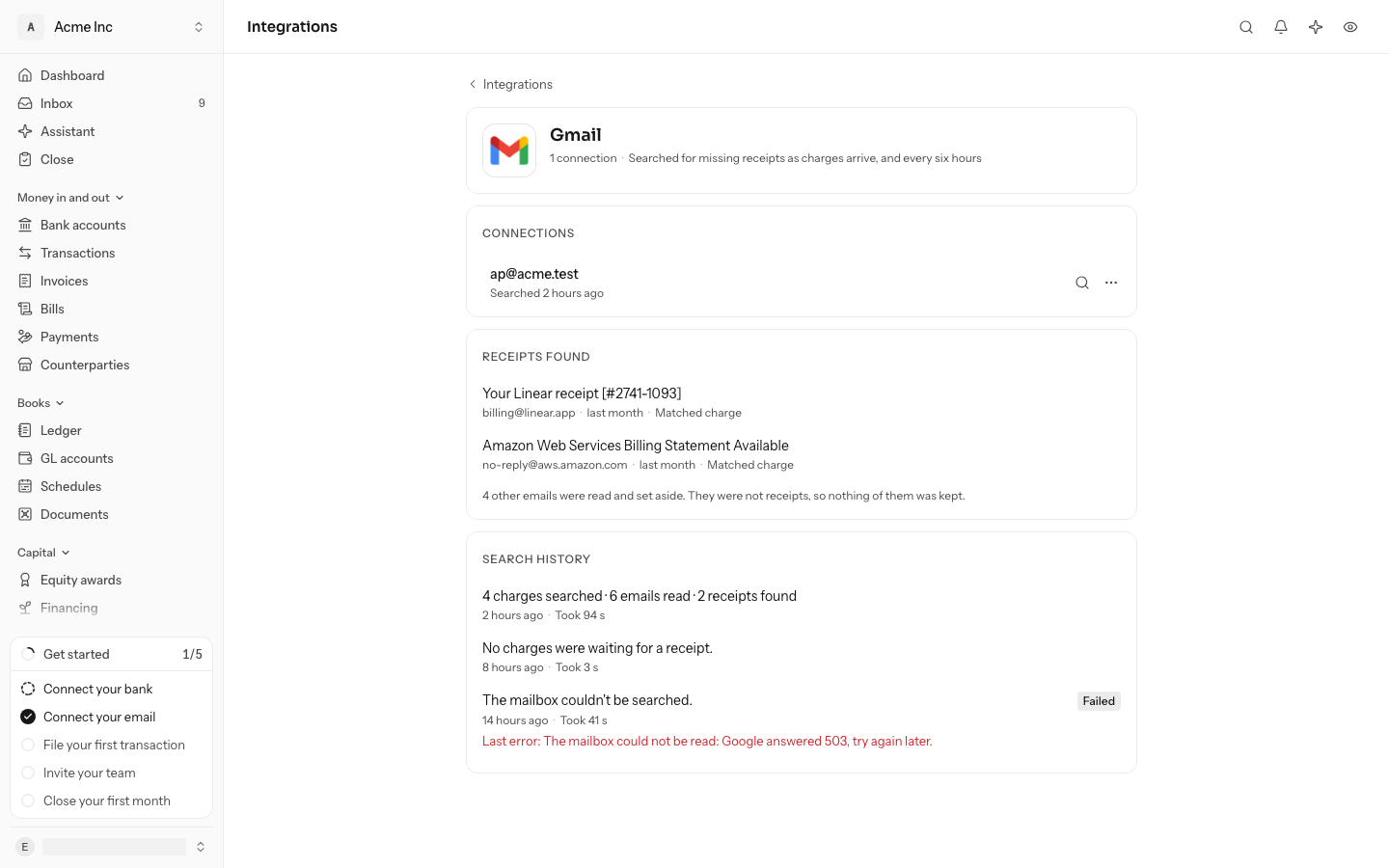Collapse the Capital section
The width and height of the screenshot is (1389, 868).
[43, 553]
